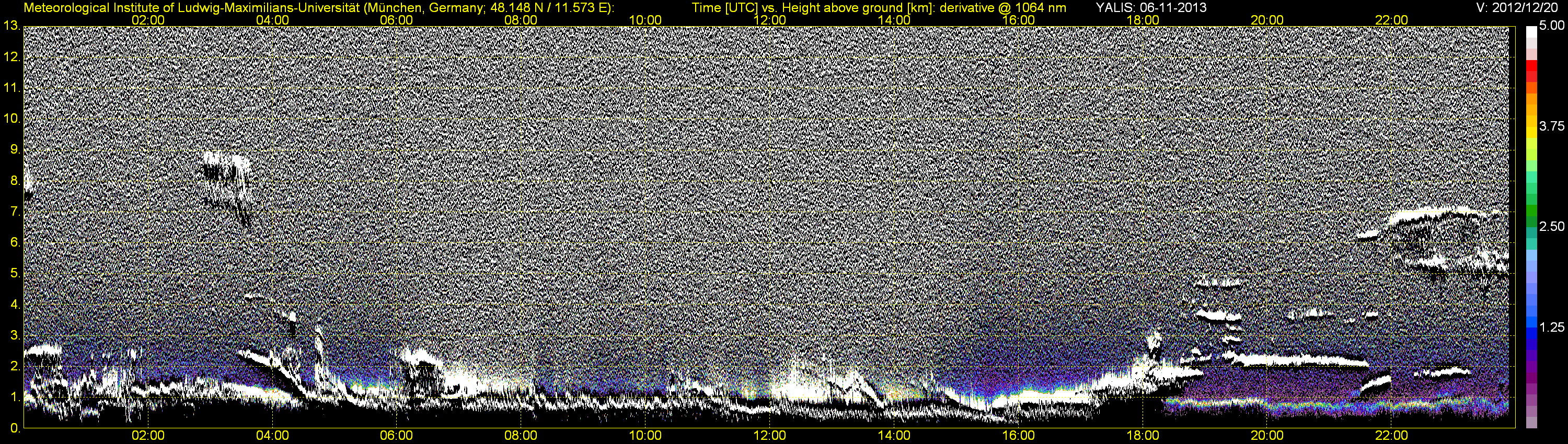Click the 7 km height axis label

tap(15, 212)
